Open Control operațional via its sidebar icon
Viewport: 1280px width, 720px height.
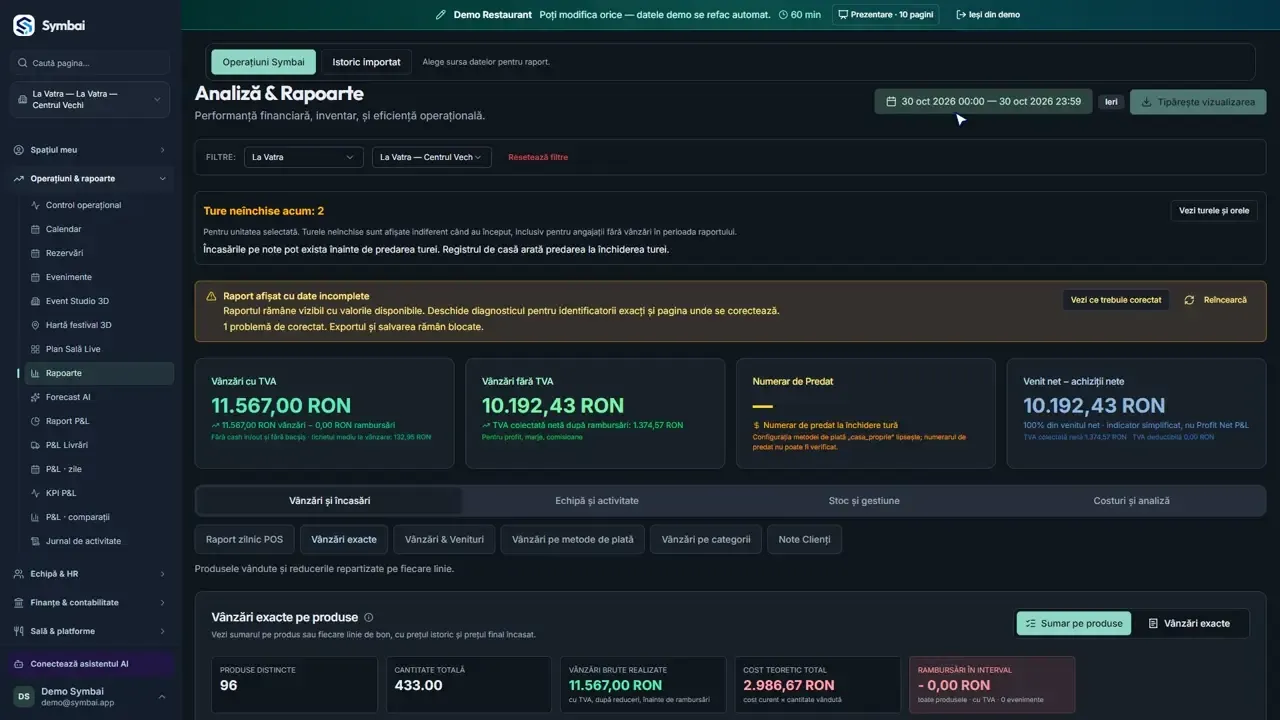(35, 205)
